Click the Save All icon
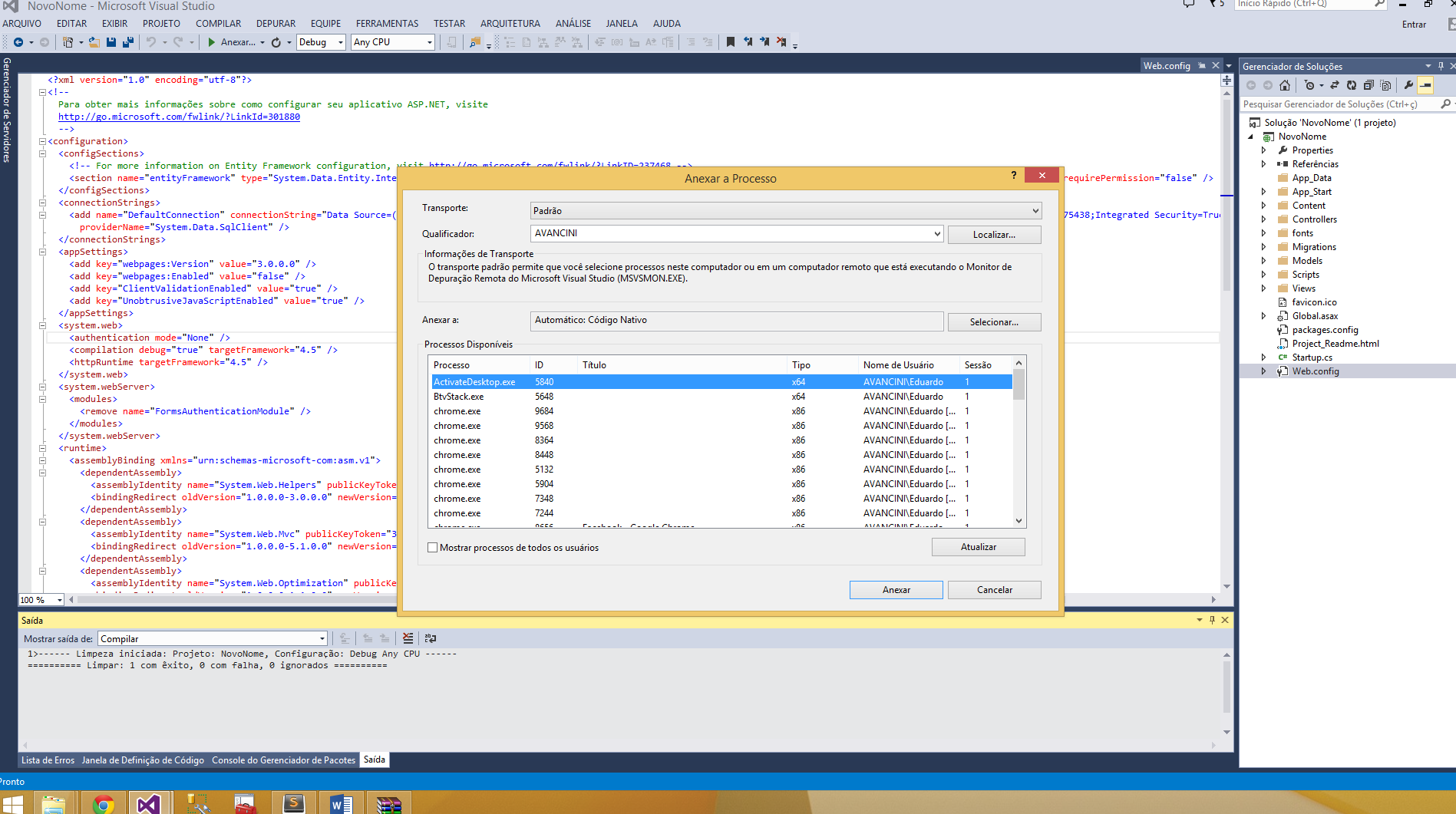The image size is (1456, 814). [x=128, y=42]
